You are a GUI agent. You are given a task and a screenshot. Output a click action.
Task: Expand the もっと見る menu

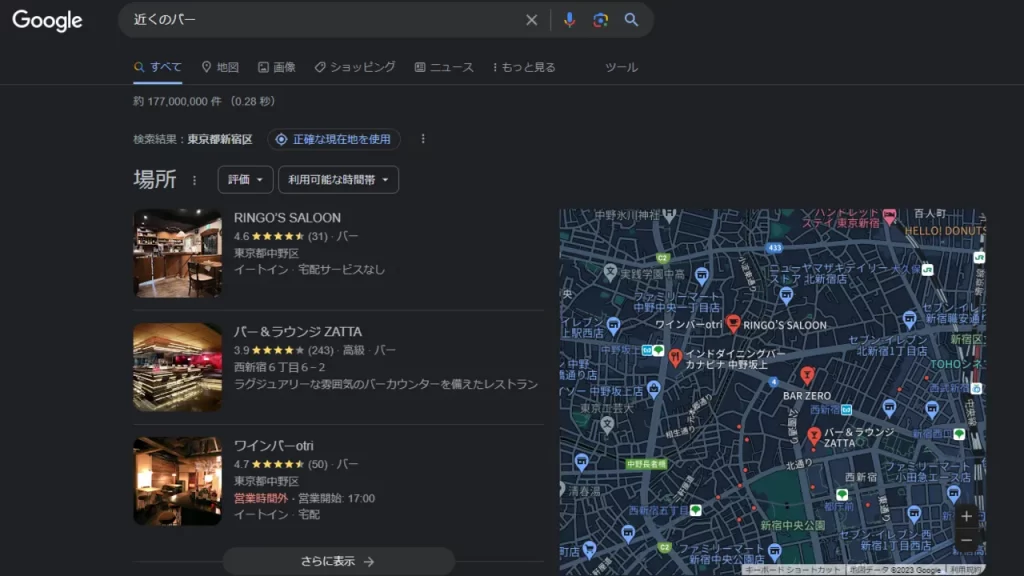(524, 67)
